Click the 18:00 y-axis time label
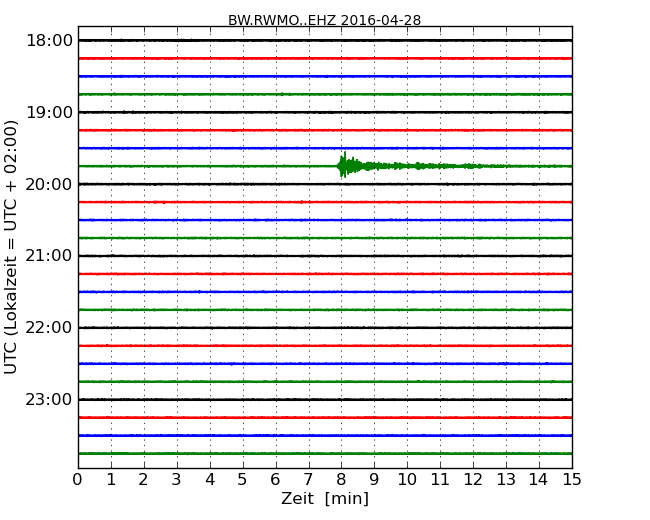 pos(49,41)
